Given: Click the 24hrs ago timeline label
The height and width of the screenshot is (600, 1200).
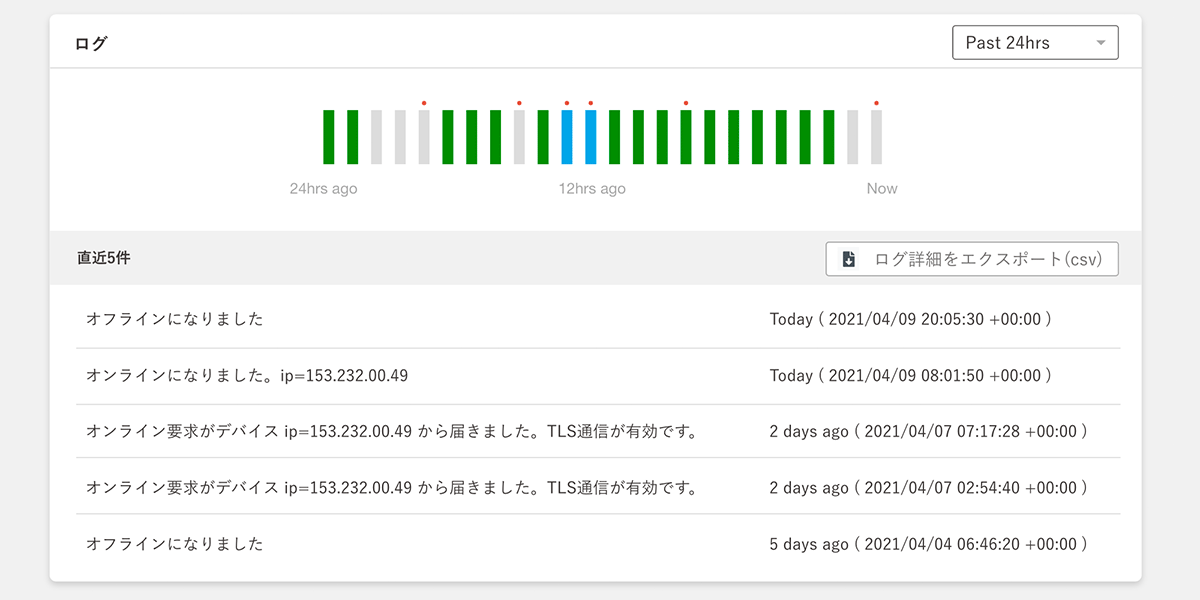Looking at the screenshot, I should 323,189.
